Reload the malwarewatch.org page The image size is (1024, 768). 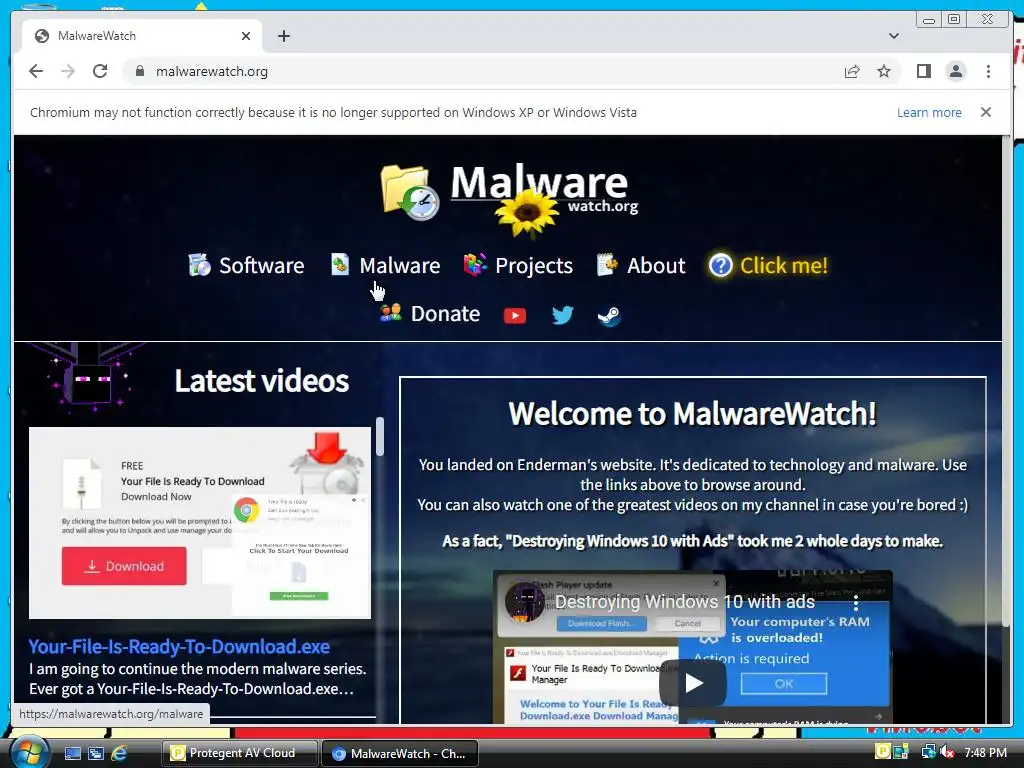[x=100, y=71]
